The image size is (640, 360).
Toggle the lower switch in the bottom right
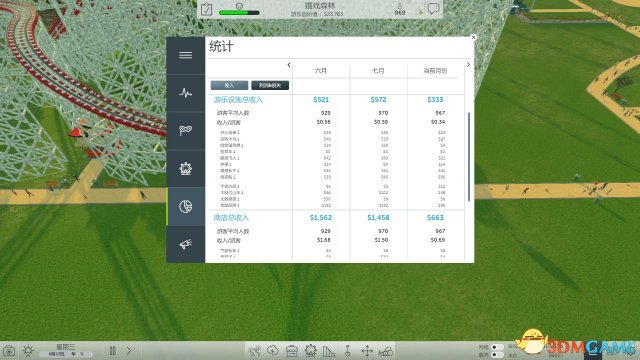tap(497, 355)
